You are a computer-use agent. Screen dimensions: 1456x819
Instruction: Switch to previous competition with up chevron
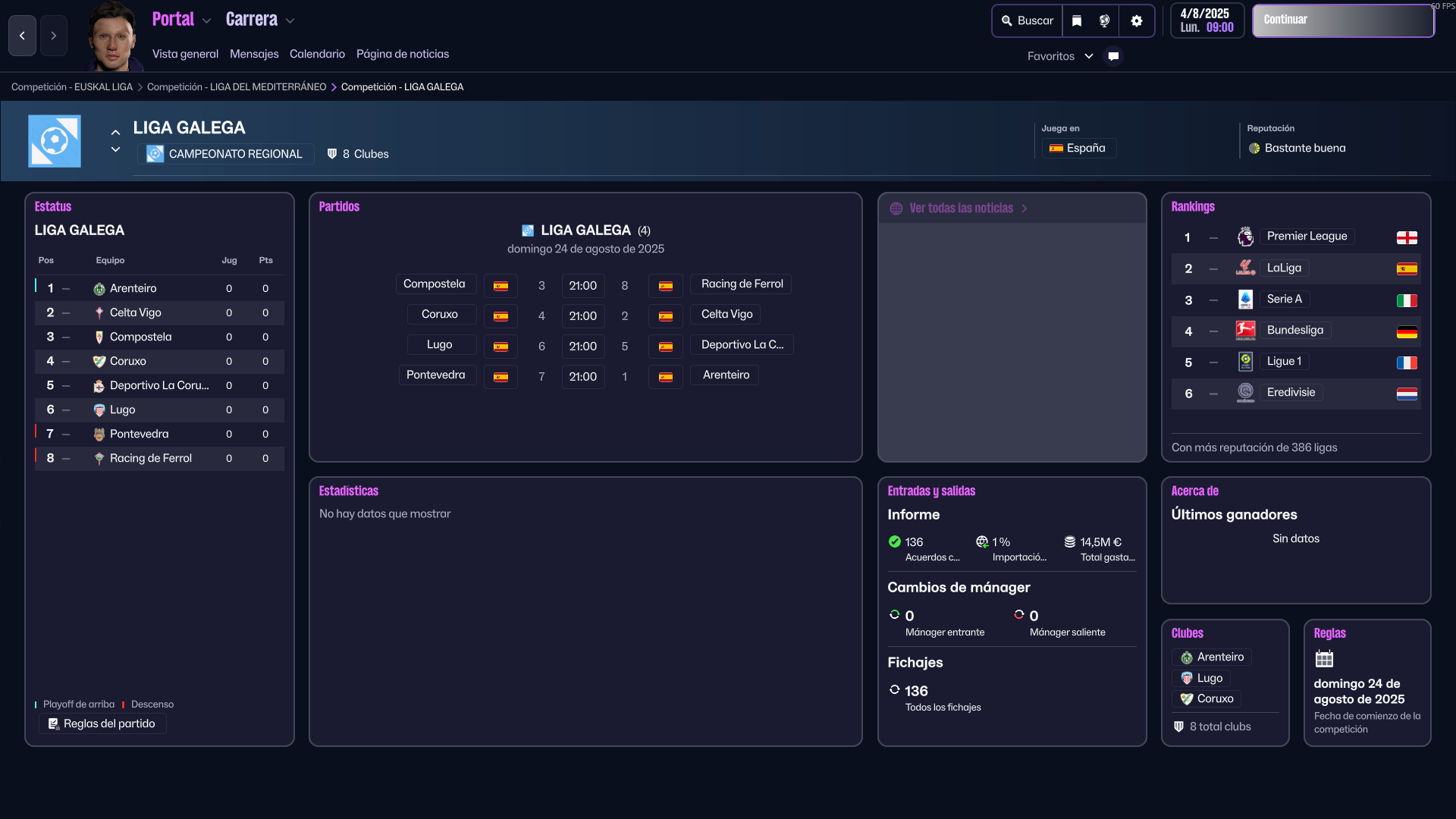[115, 132]
